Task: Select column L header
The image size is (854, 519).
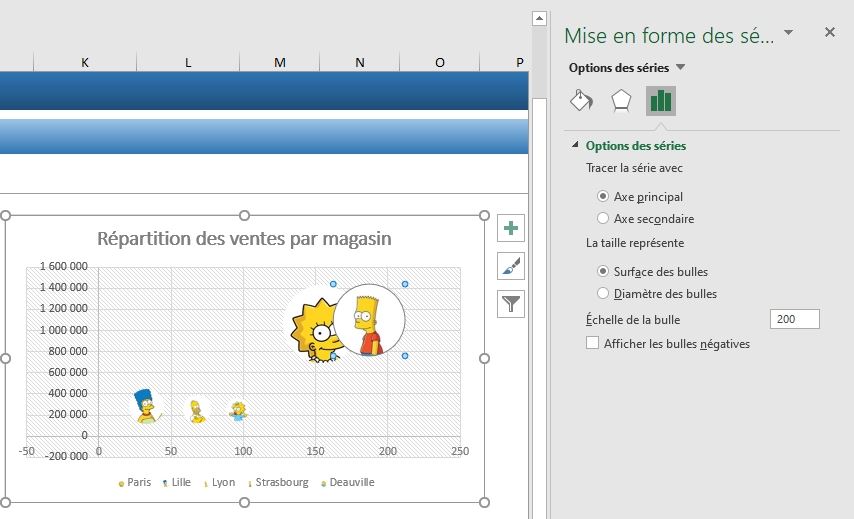Action: click(x=188, y=62)
